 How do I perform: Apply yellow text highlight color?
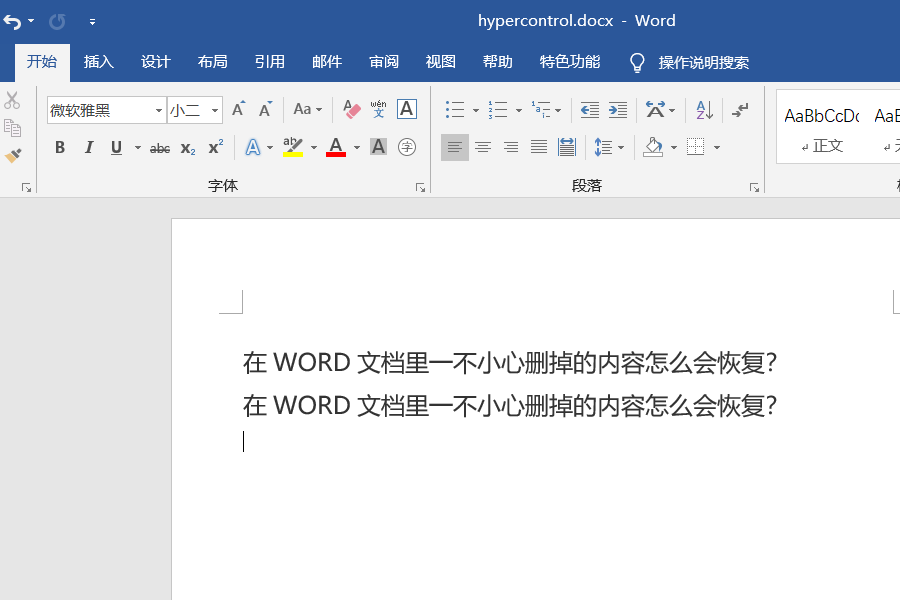coord(293,148)
